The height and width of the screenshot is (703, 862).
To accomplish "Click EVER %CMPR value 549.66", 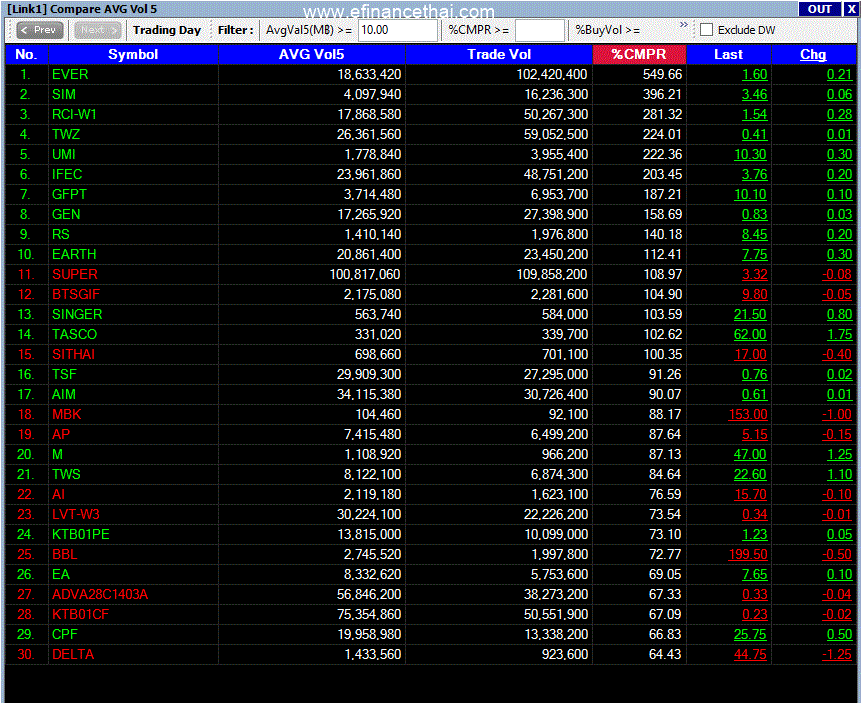I will [662, 74].
